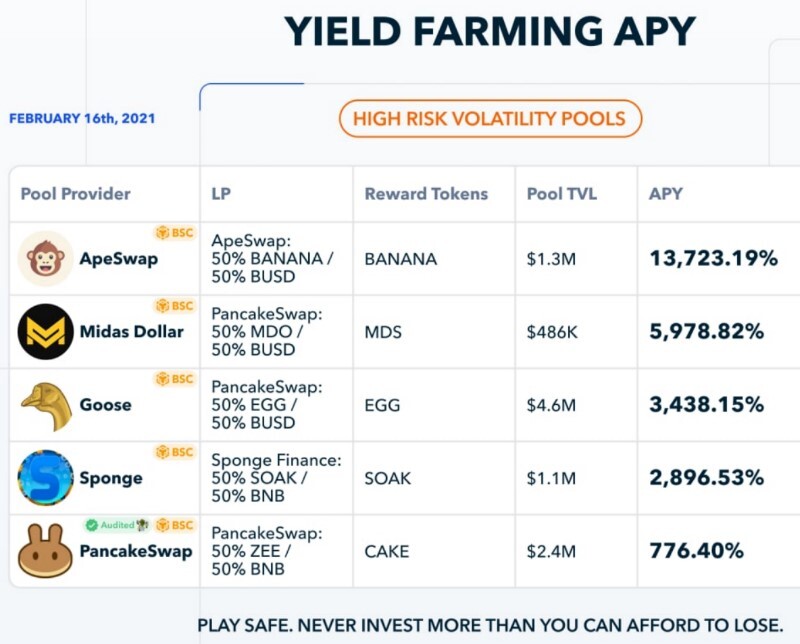800x644 pixels.
Task: Click the February 16th, 2021 date label
Action: pyautogui.click(x=82, y=118)
